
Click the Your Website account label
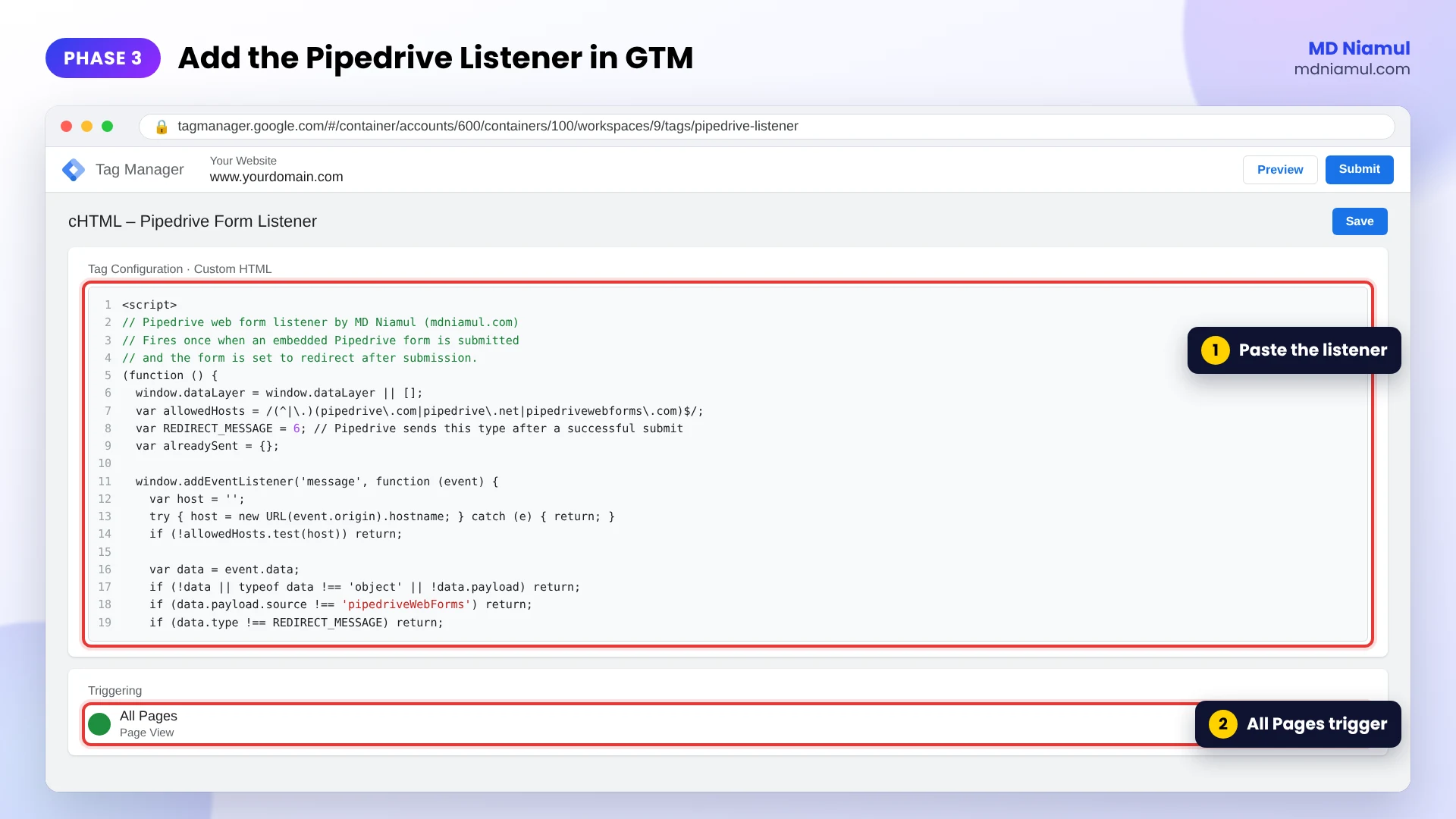[243, 161]
